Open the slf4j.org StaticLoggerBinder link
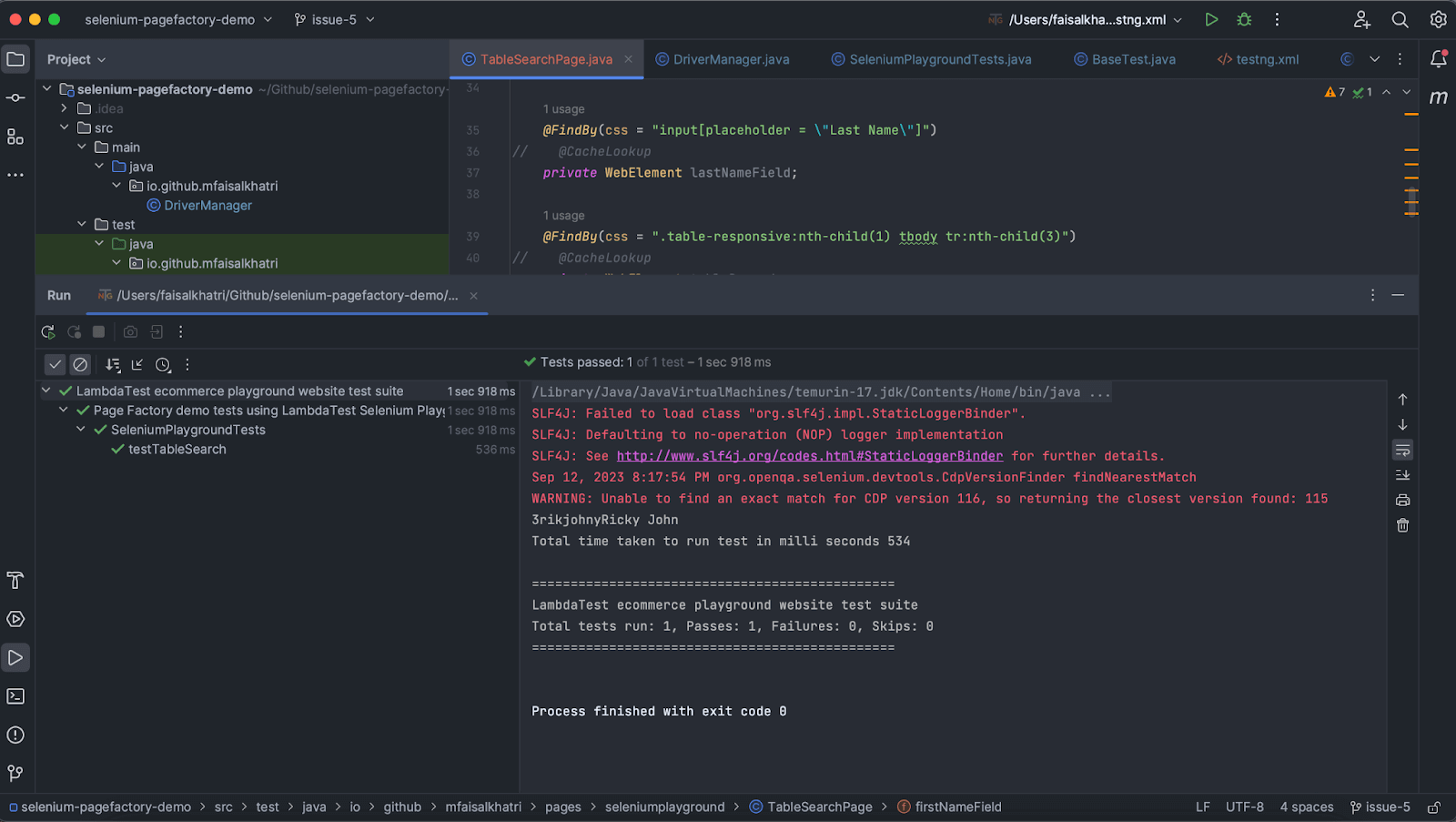Viewport: 1456px width, 822px height. click(x=809, y=456)
